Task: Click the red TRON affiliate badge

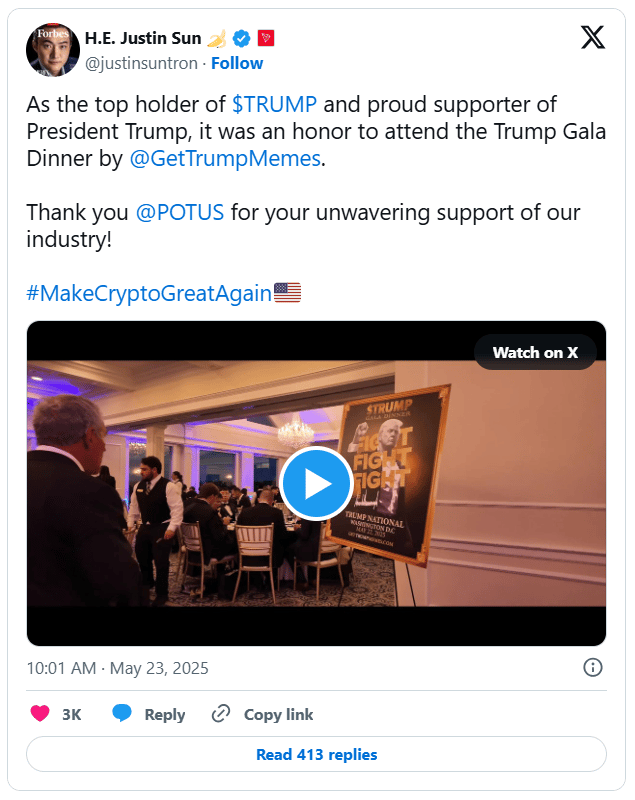Action: click(x=266, y=38)
